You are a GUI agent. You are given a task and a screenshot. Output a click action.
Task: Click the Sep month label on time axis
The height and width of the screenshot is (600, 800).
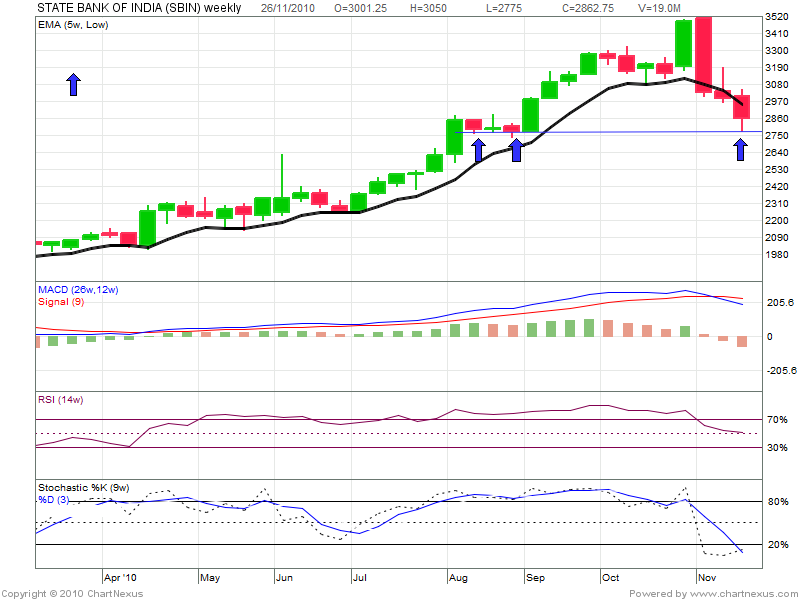[535, 578]
